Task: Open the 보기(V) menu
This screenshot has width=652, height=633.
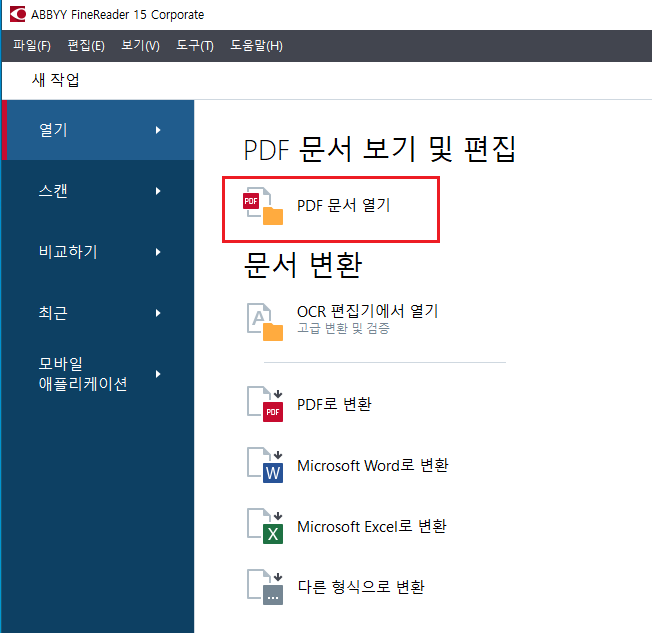Action: pos(141,45)
